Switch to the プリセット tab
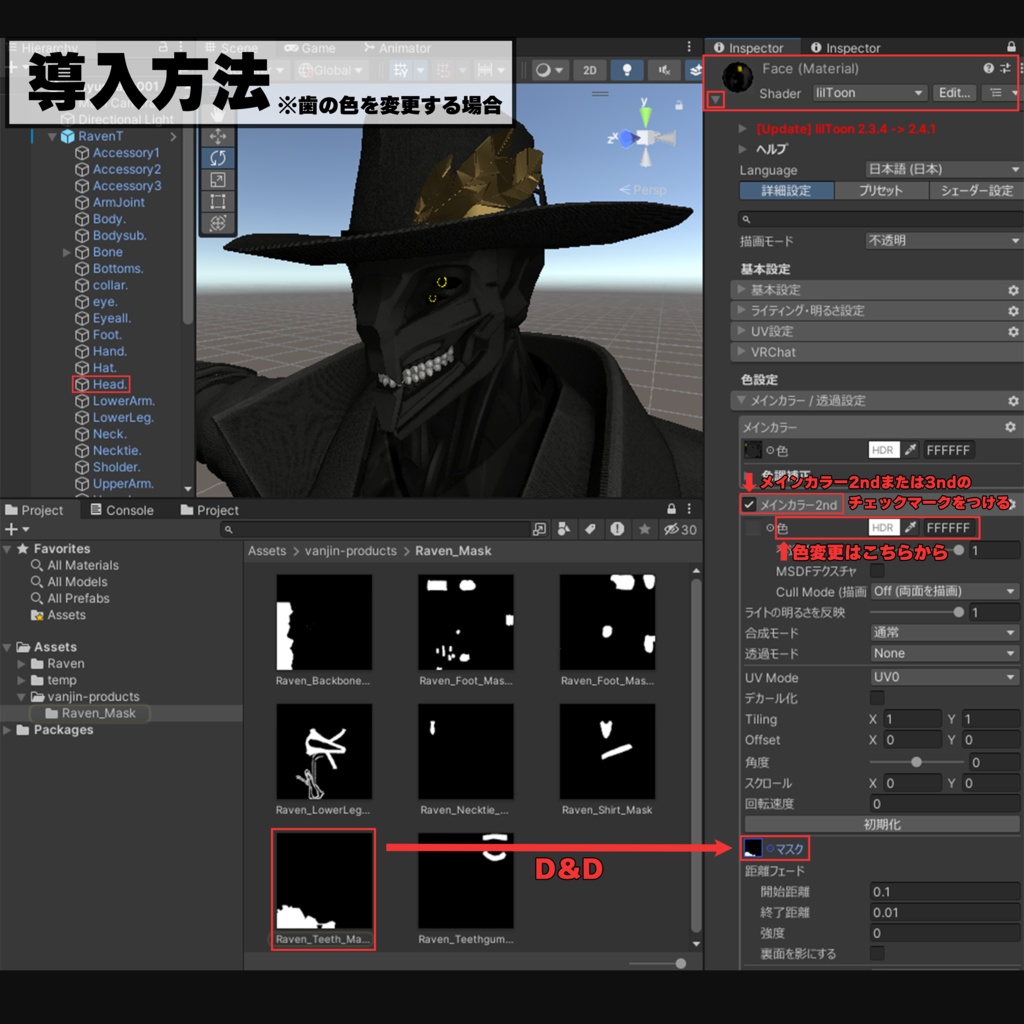This screenshot has width=1024, height=1024. click(880, 191)
